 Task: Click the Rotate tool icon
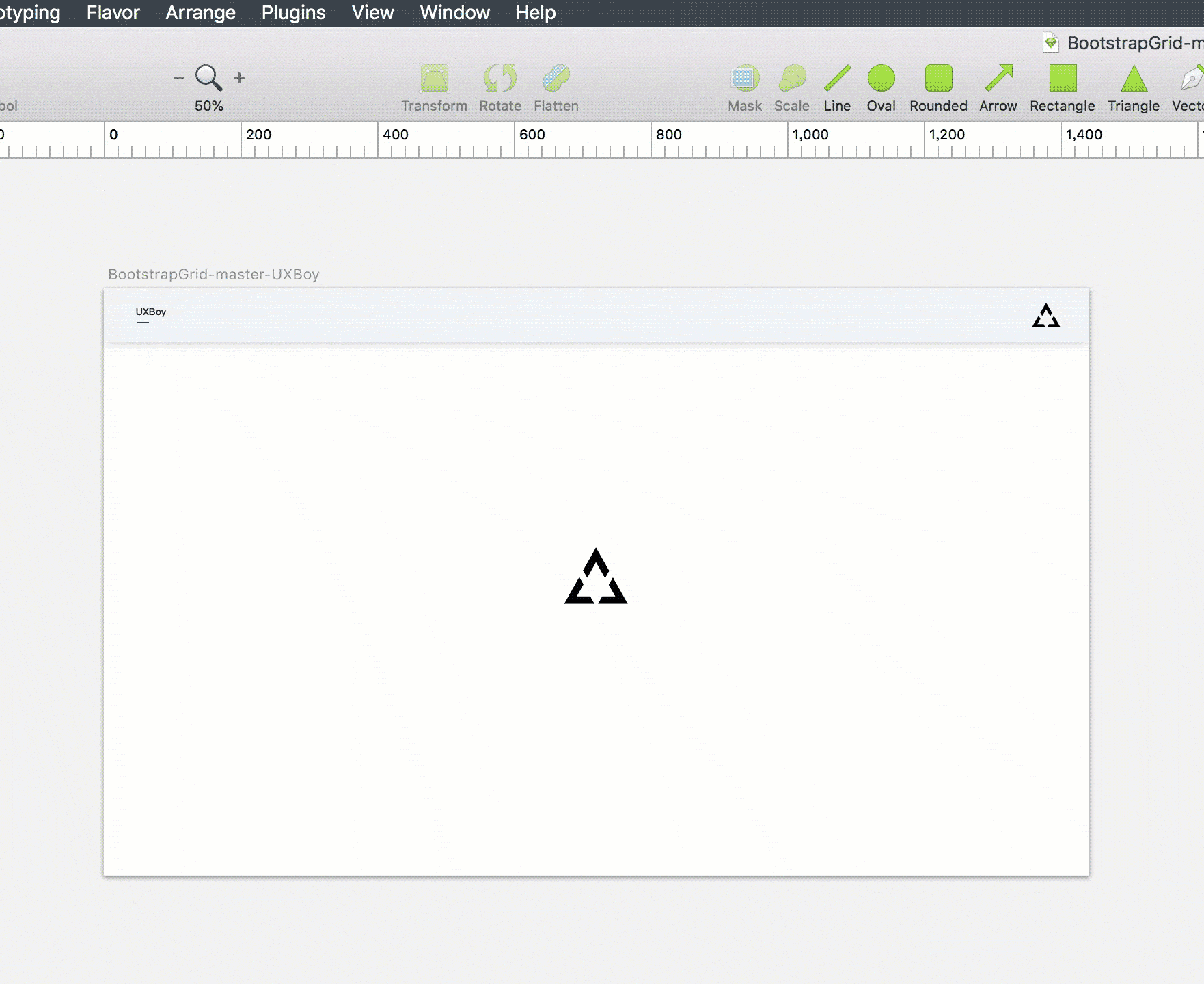(x=500, y=78)
